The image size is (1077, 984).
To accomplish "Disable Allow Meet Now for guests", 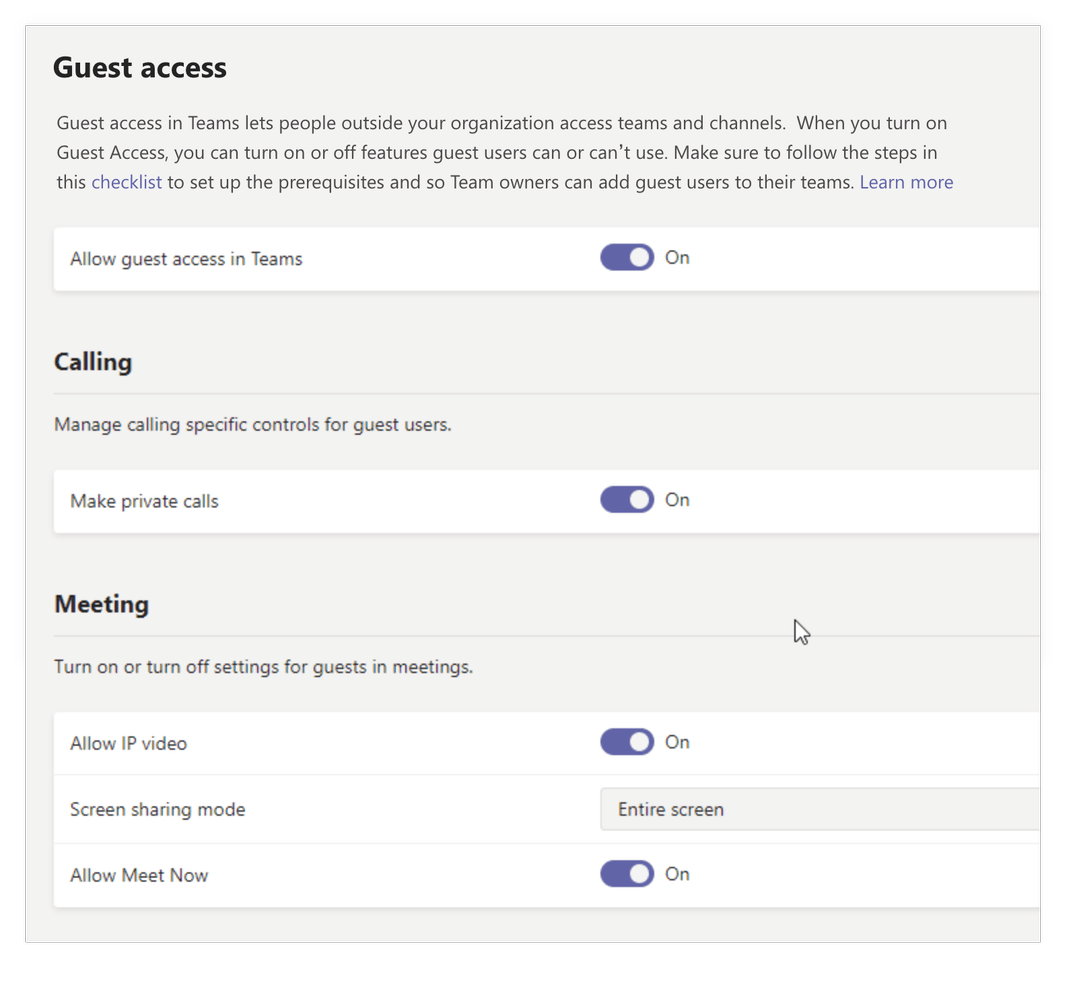I will [626, 873].
